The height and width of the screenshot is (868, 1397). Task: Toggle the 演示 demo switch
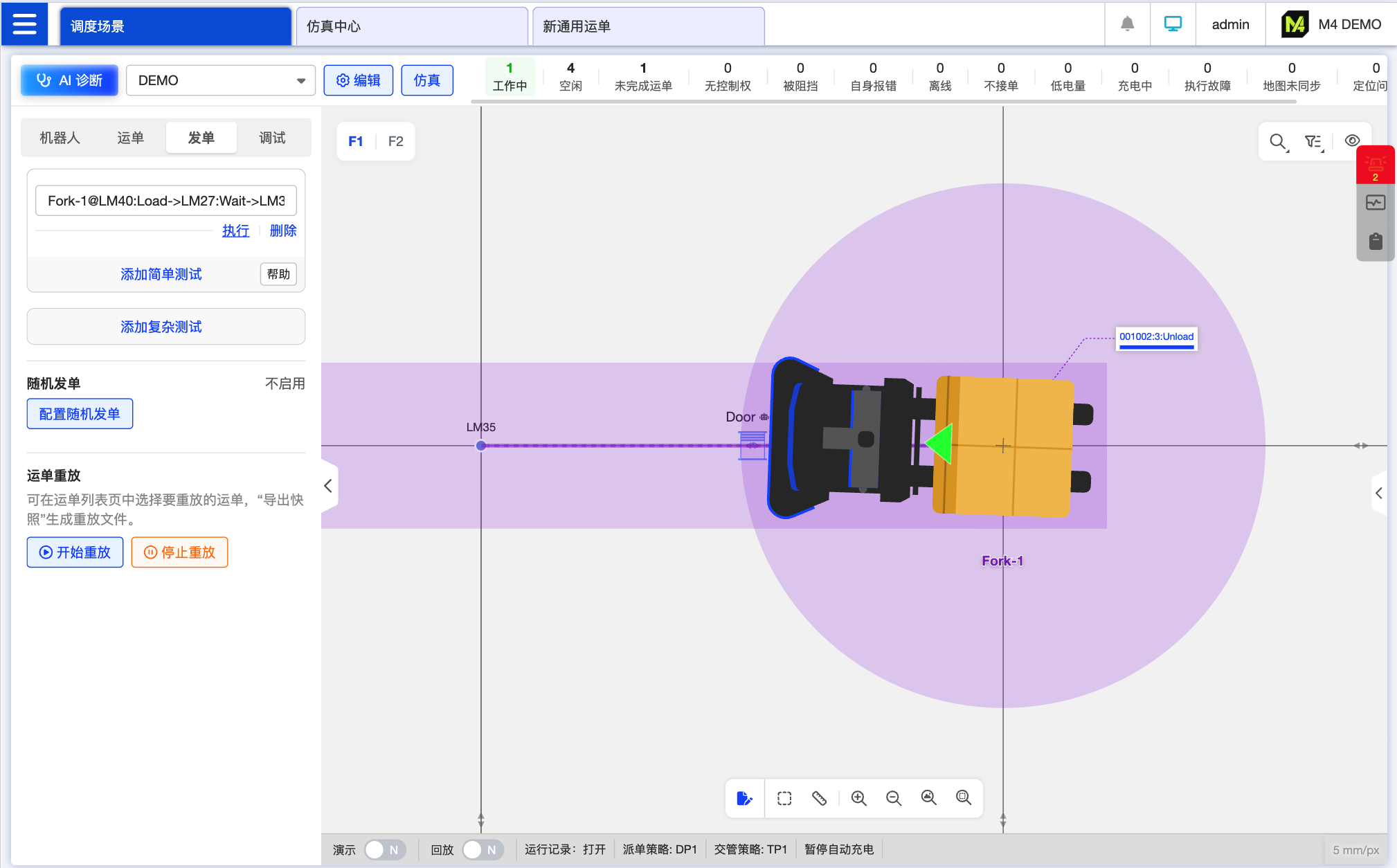pos(384,849)
